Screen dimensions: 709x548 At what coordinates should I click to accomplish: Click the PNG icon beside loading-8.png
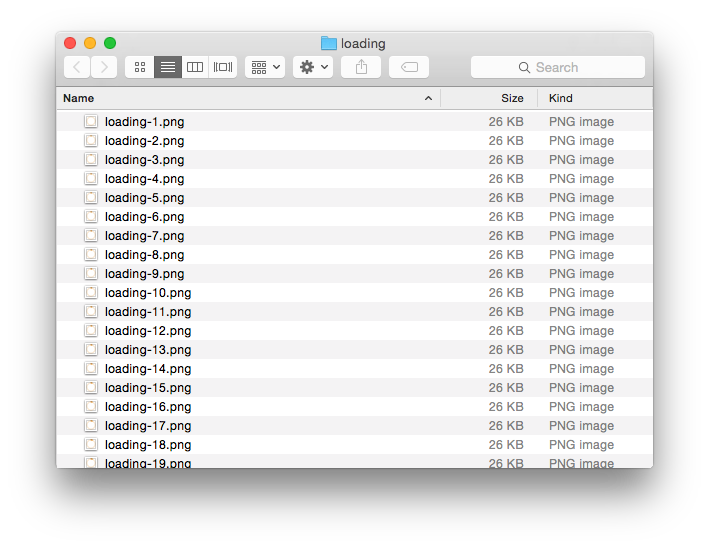pos(91,254)
